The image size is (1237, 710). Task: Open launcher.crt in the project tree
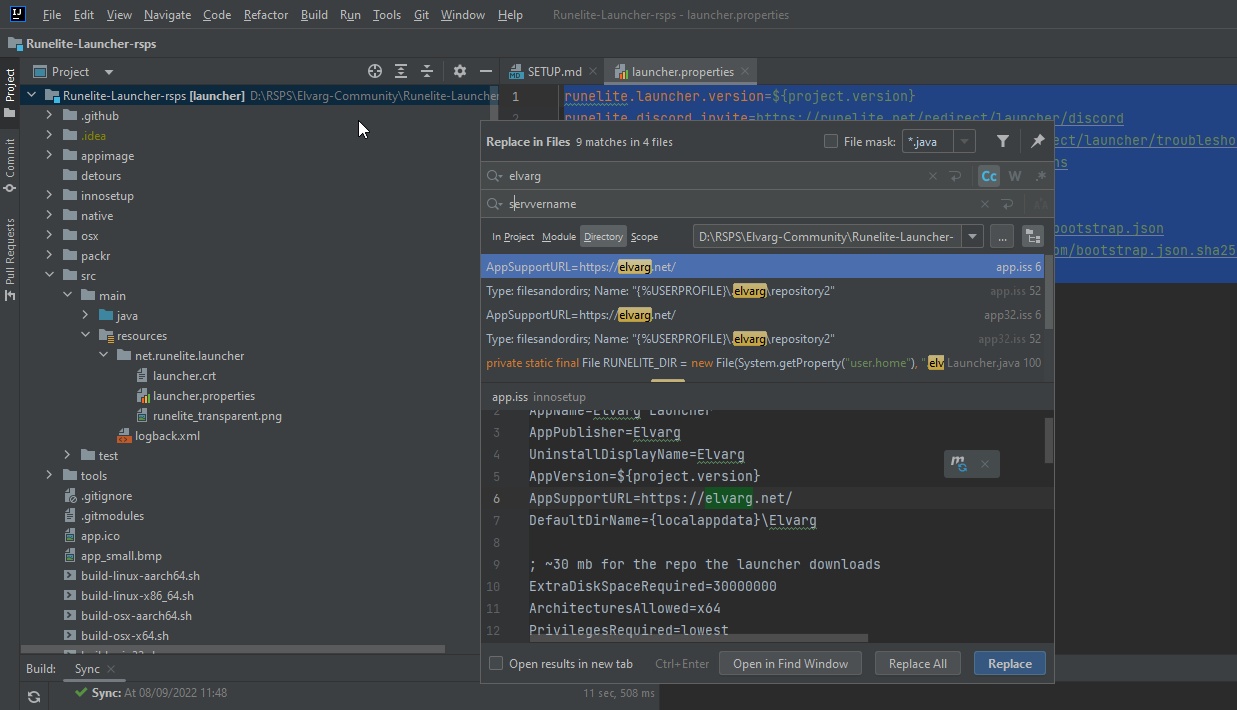click(184, 376)
